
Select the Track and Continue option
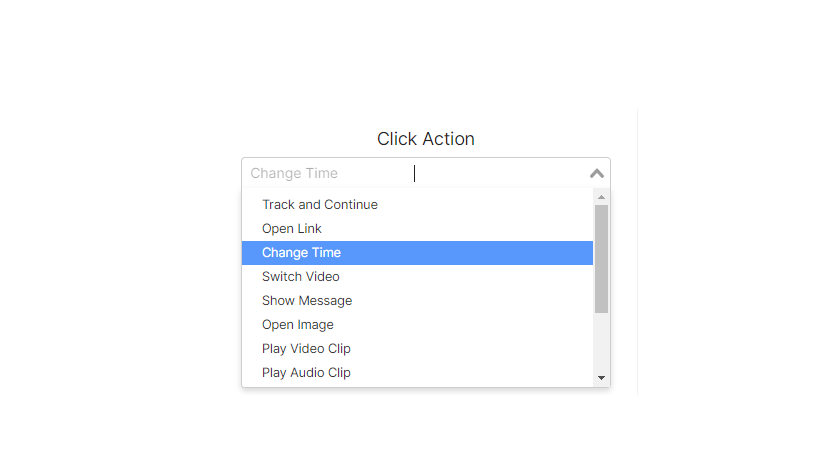coord(320,205)
